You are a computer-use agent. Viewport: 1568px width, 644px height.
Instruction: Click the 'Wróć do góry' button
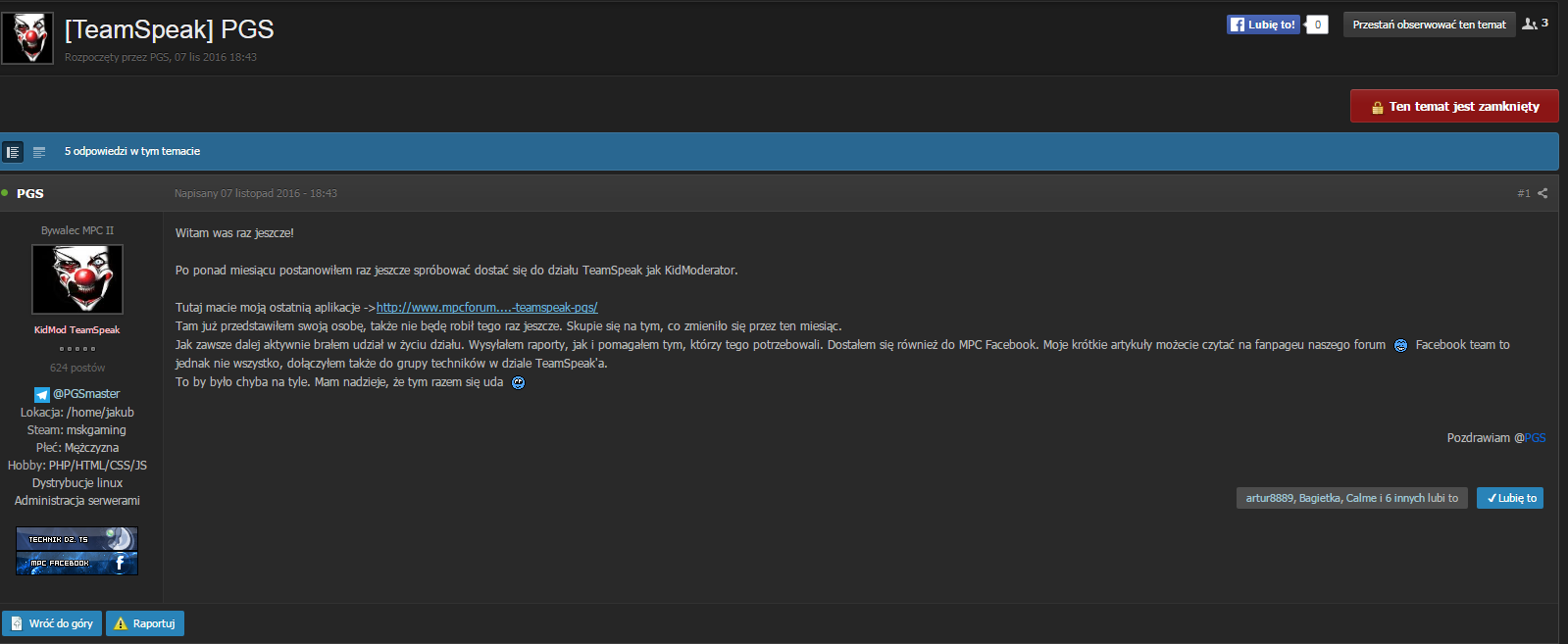coord(52,623)
